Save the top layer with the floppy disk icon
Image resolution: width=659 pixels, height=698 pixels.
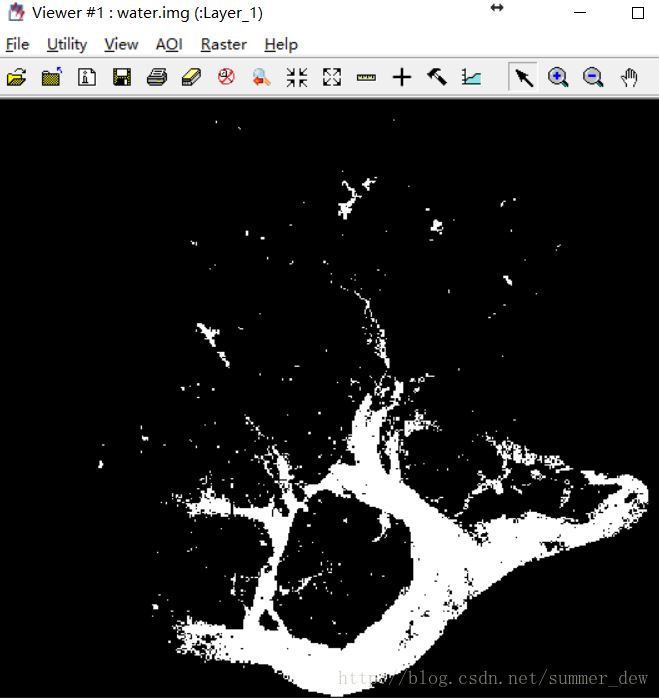(122, 77)
